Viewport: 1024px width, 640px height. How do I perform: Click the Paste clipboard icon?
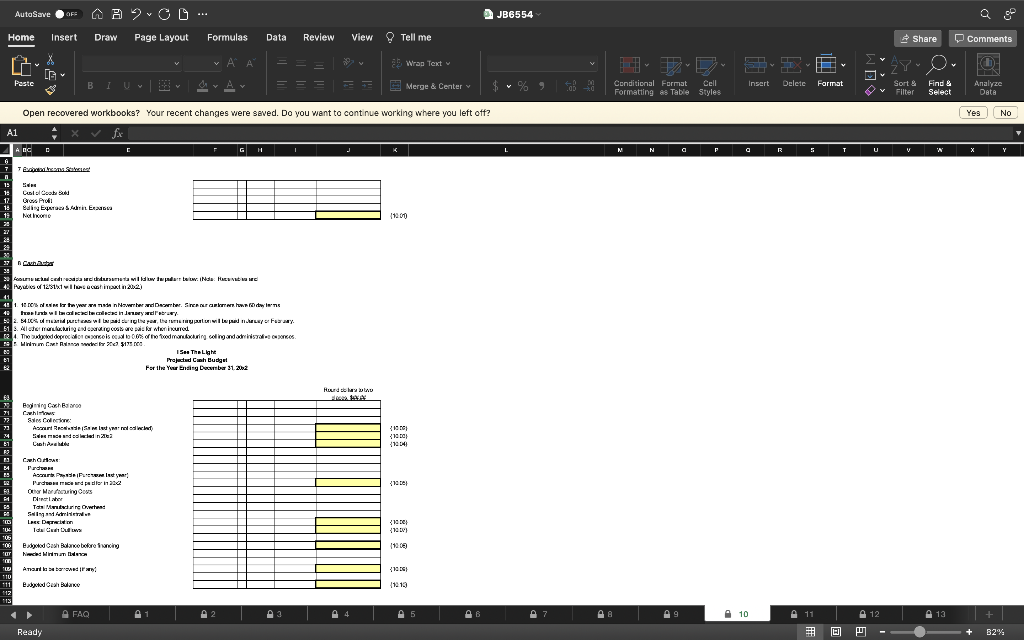[21, 66]
